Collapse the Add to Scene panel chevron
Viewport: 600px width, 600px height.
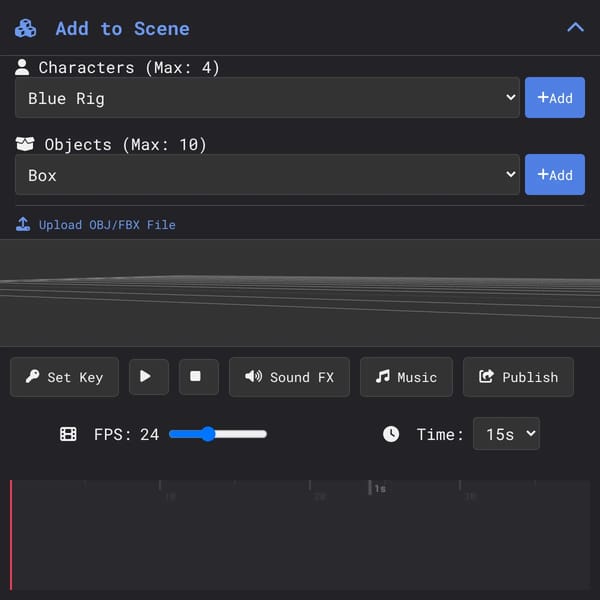(x=575, y=28)
